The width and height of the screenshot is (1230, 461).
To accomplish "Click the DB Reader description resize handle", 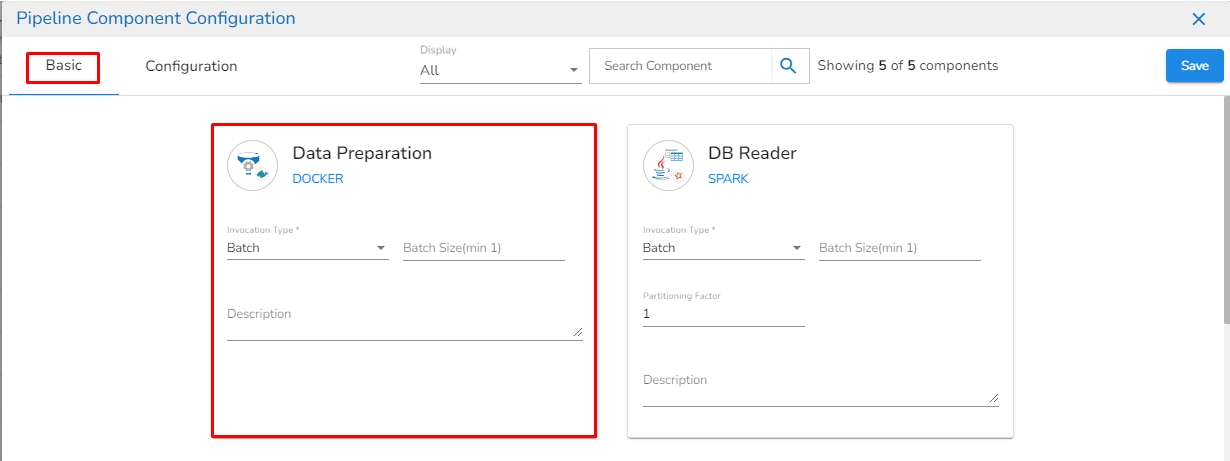I will 993,397.
